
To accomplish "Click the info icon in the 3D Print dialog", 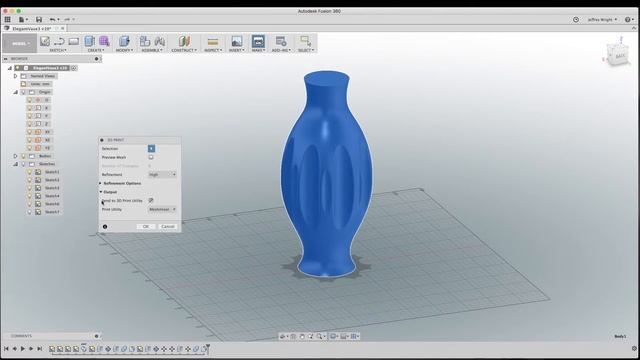I will coord(105,227).
